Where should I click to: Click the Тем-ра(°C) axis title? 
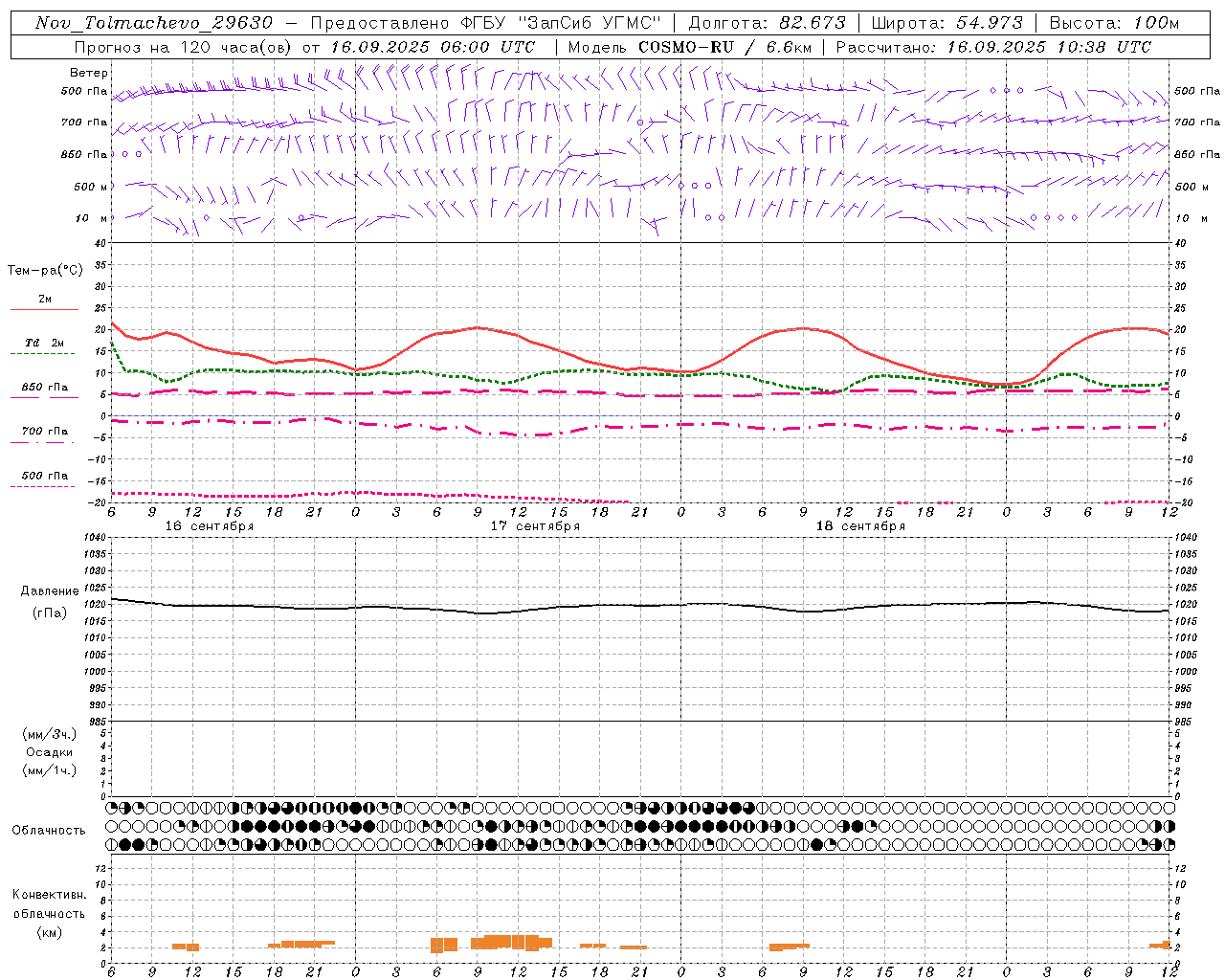coord(45,271)
